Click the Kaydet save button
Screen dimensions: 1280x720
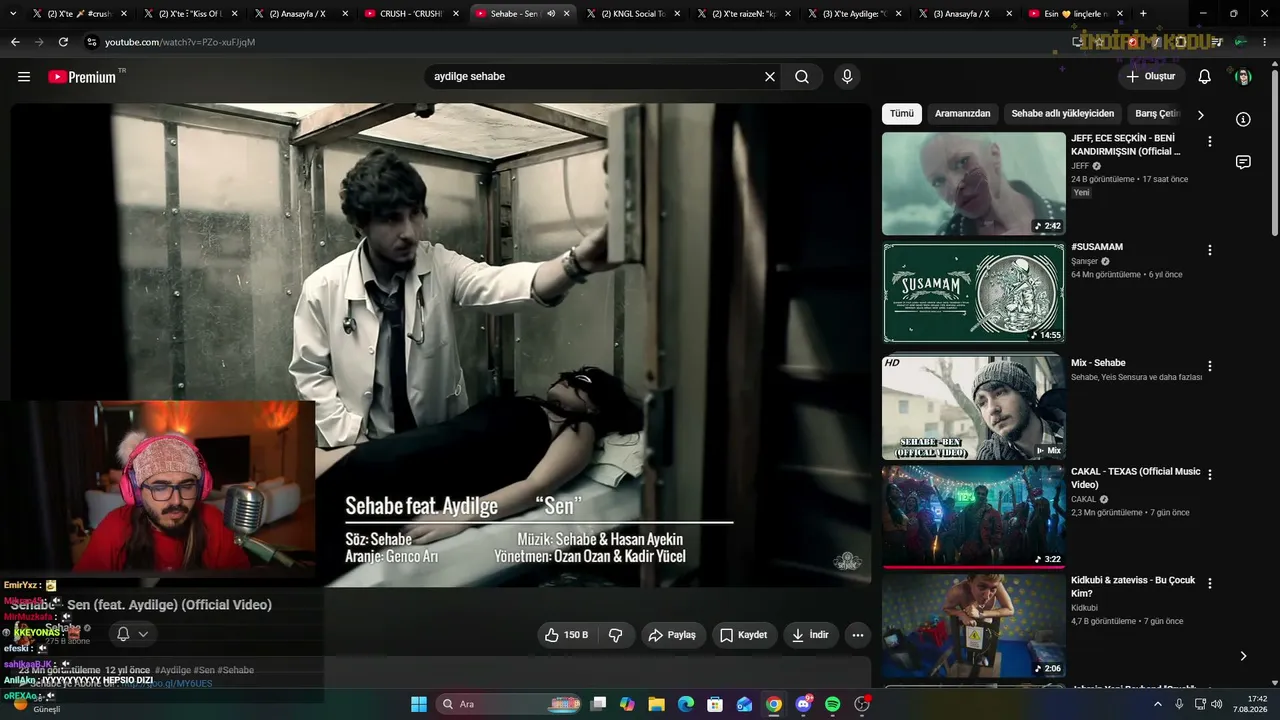pyautogui.click(x=744, y=635)
